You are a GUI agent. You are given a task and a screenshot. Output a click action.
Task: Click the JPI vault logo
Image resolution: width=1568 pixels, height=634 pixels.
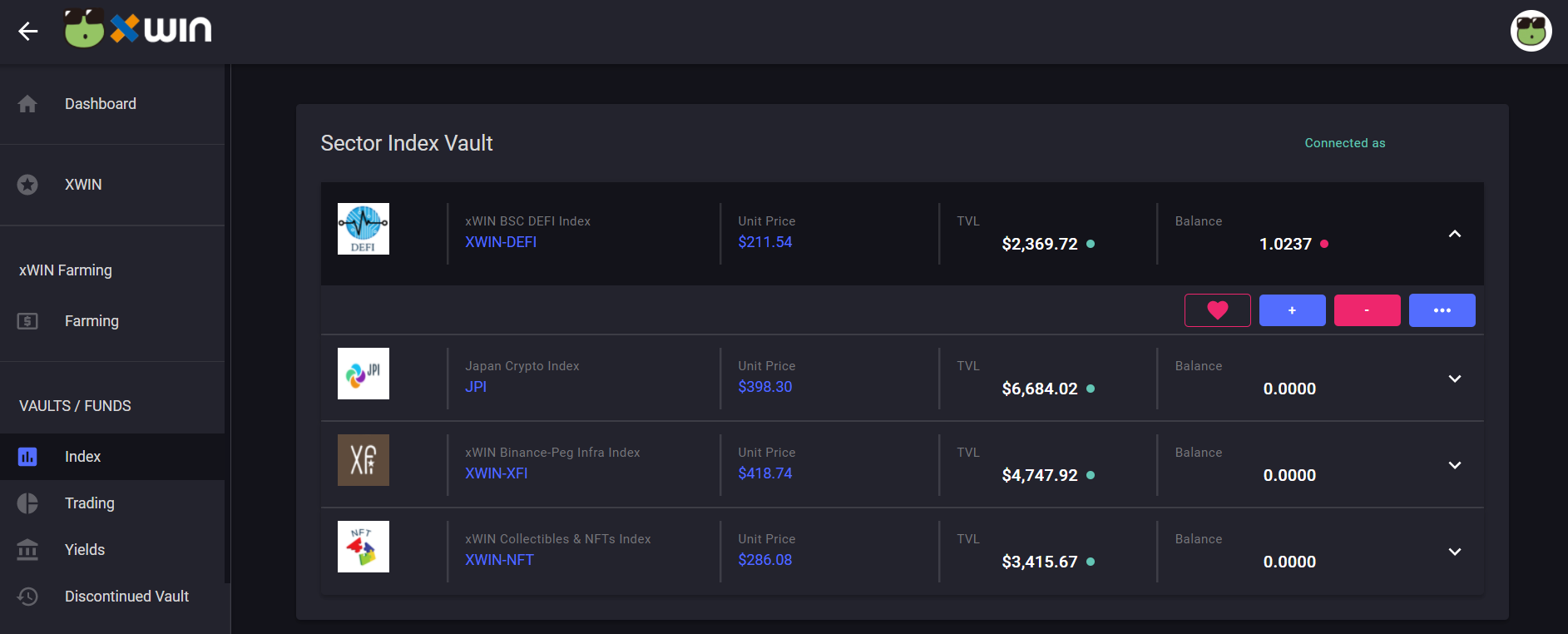click(364, 374)
